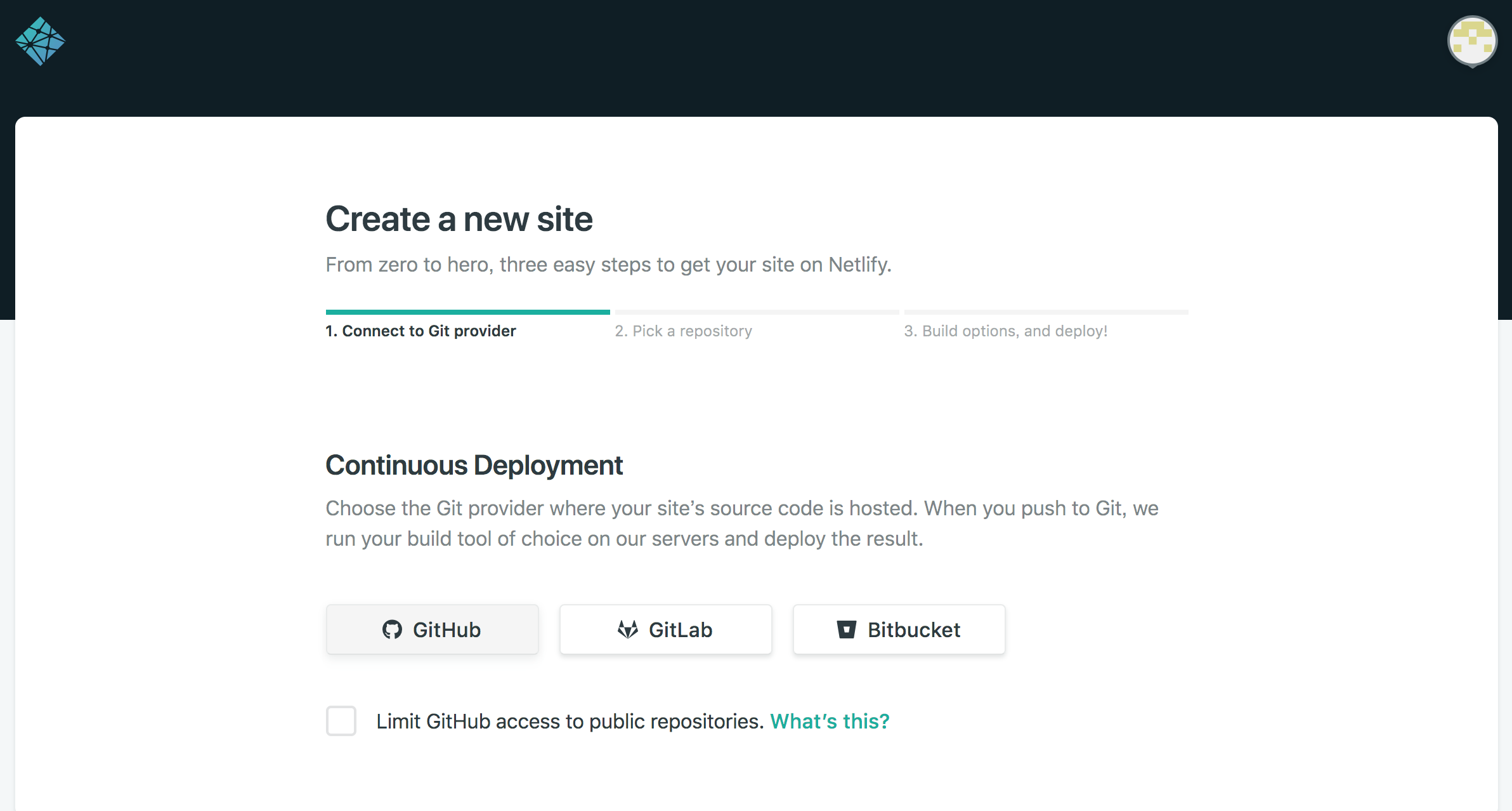
Task: Choose GitLab as Git provider
Action: (665, 630)
